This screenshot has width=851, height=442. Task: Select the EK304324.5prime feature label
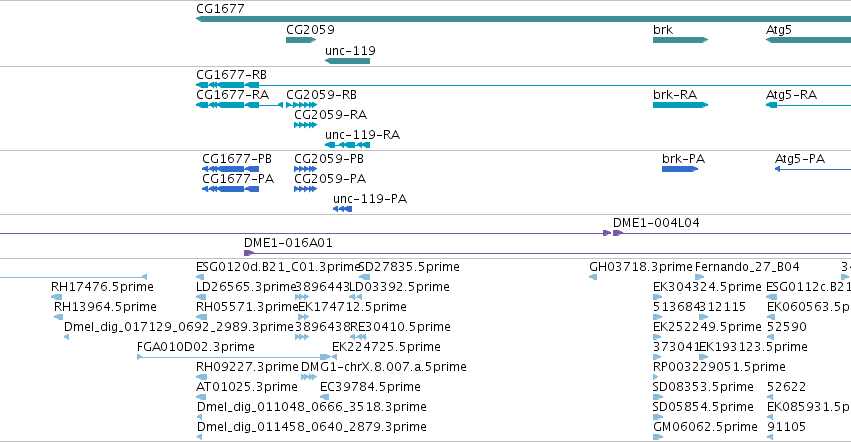[707, 287]
